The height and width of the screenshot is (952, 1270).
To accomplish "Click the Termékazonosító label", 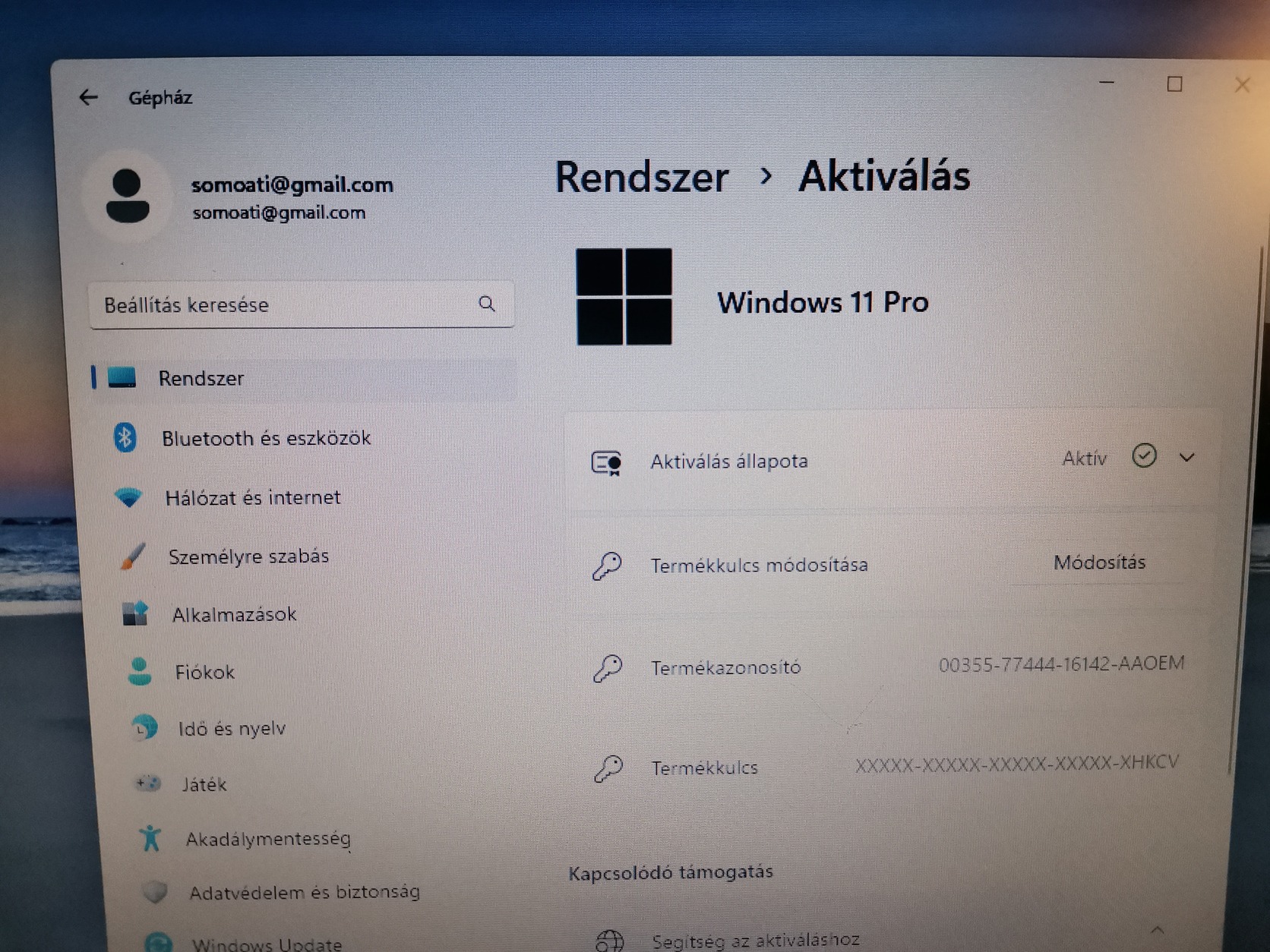I will (725, 667).
